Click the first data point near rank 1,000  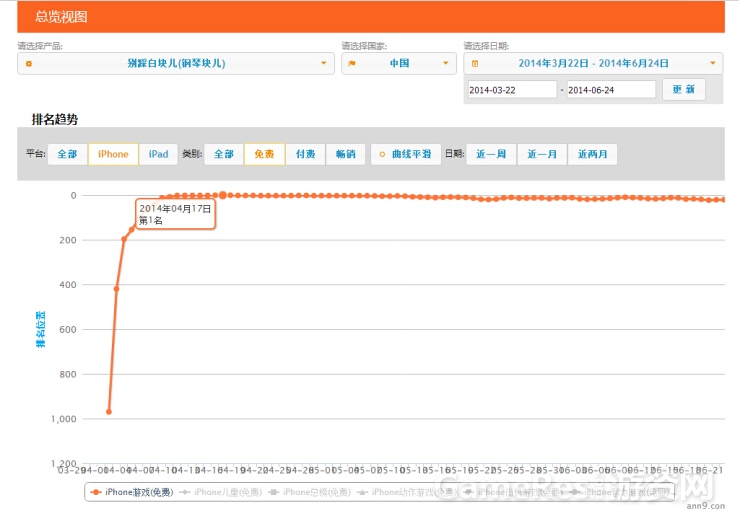click(x=109, y=412)
